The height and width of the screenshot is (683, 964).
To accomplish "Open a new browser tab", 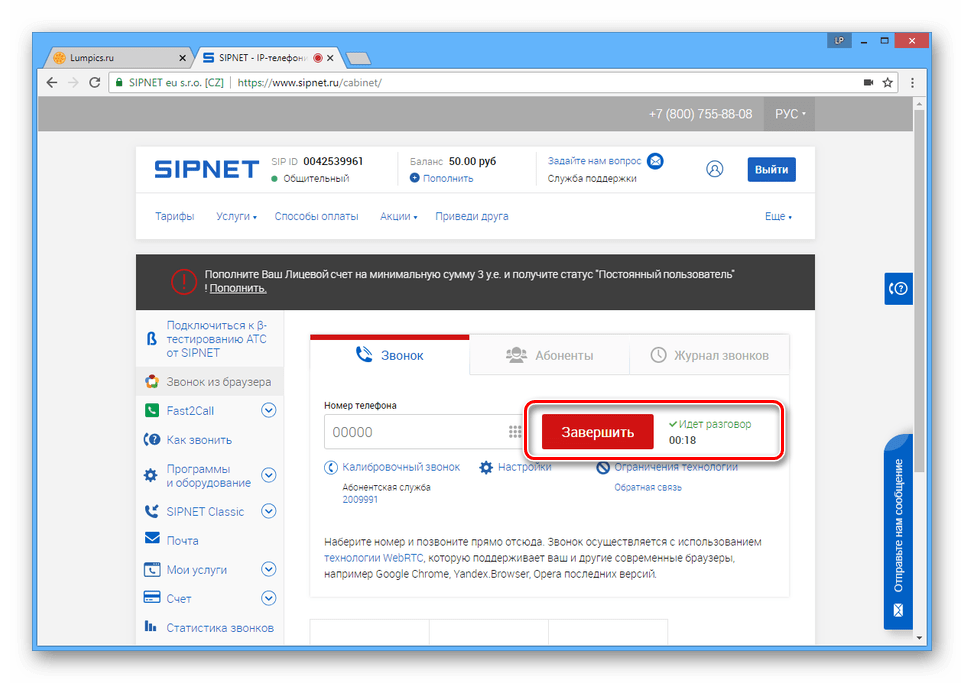I will (x=358, y=58).
